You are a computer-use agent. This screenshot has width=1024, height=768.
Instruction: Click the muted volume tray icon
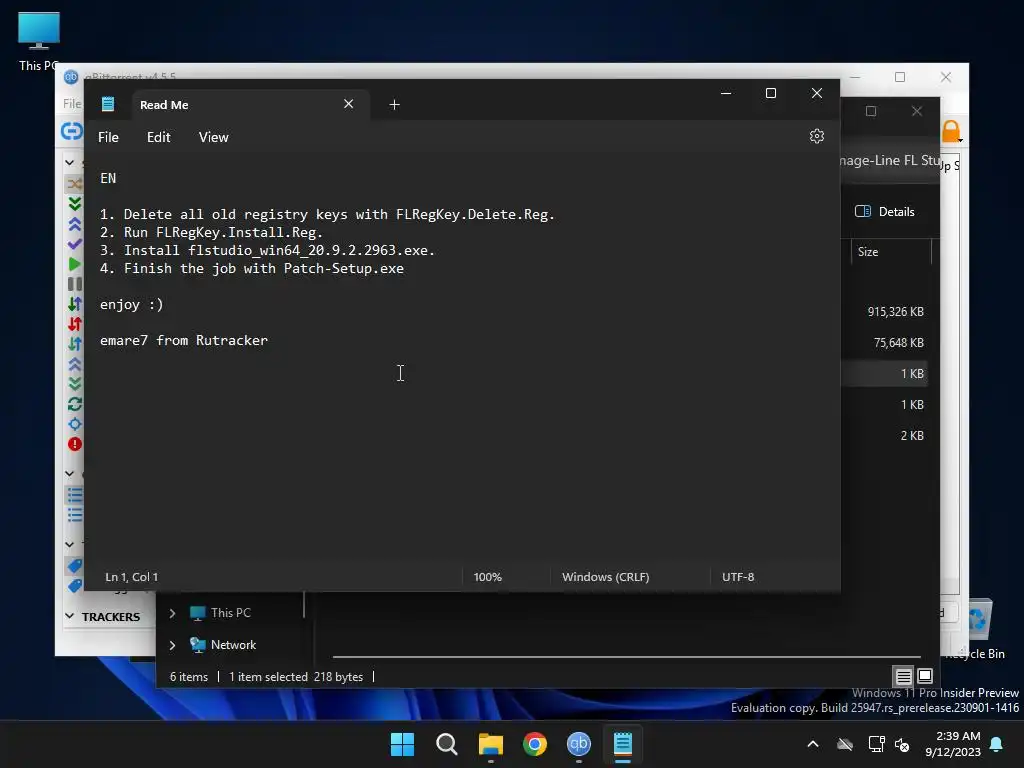pyautogui.click(x=902, y=744)
